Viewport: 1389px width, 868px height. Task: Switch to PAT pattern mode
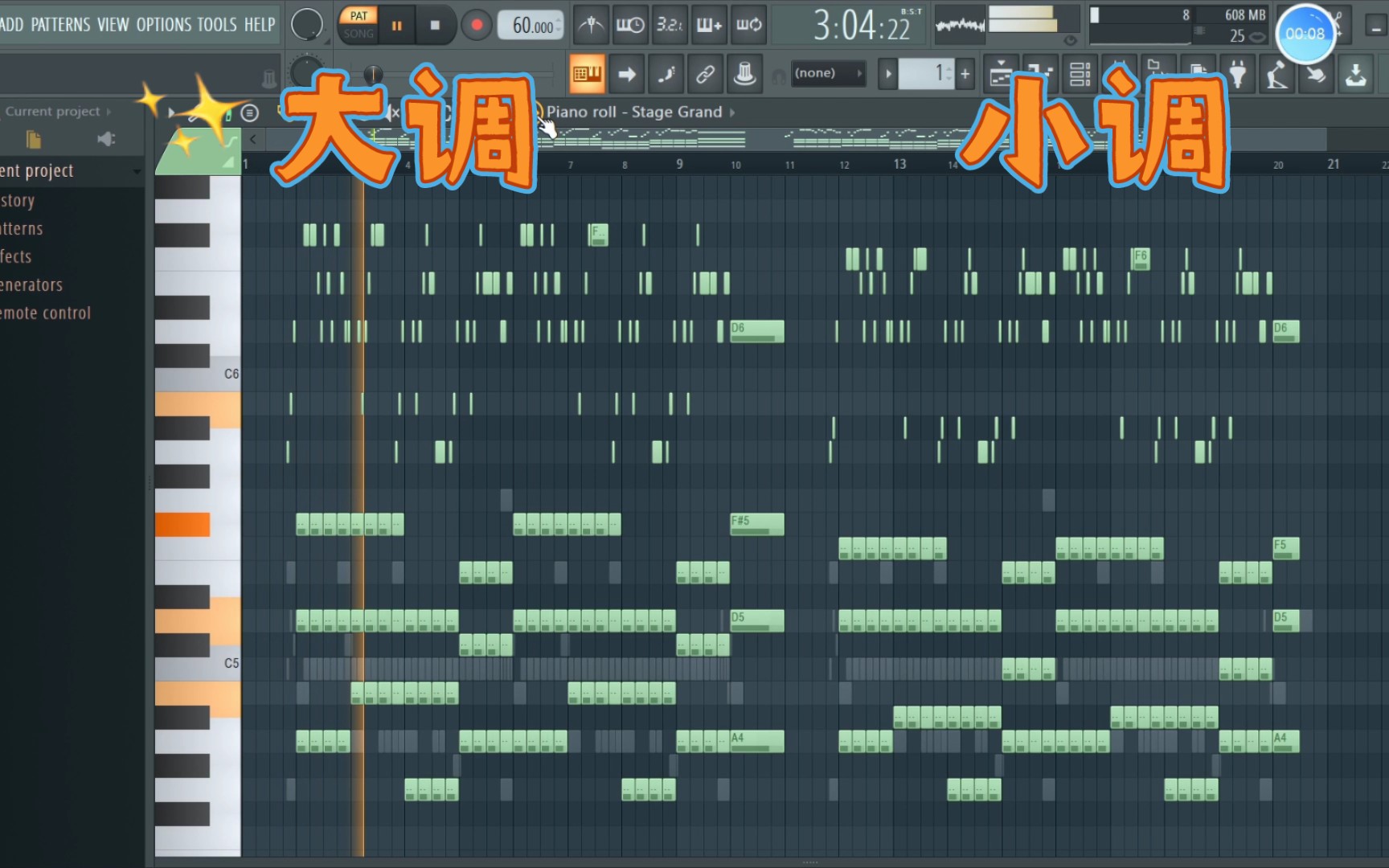point(359,15)
